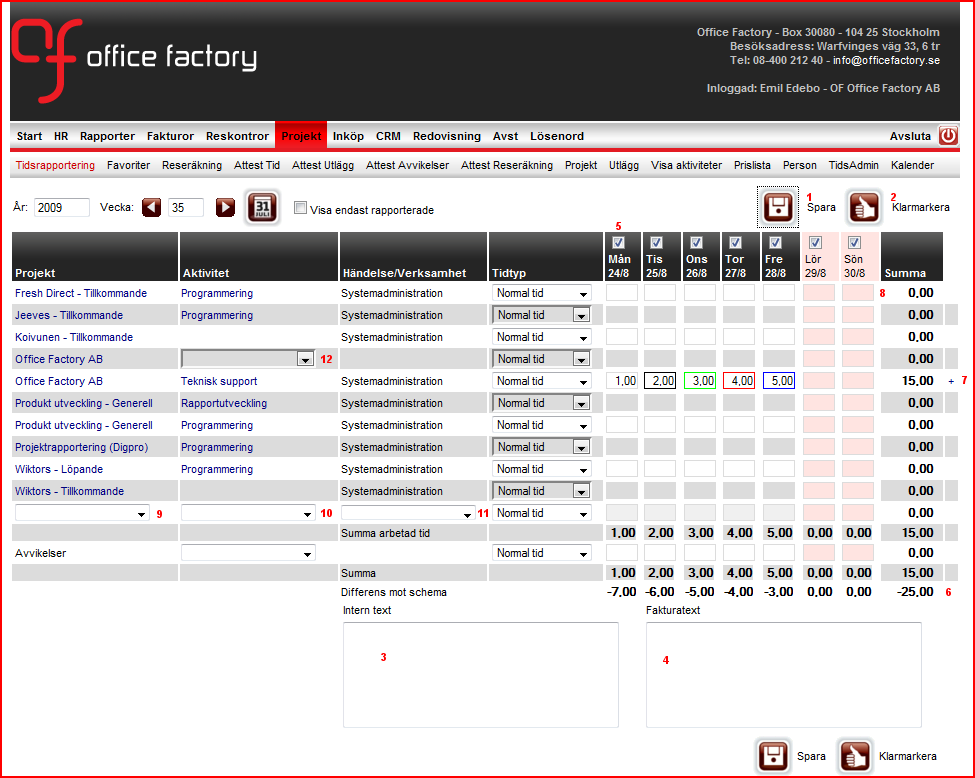Toggle the Tis 25/8 checkbox
Image resolution: width=975 pixels, height=778 pixels.
(656, 243)
